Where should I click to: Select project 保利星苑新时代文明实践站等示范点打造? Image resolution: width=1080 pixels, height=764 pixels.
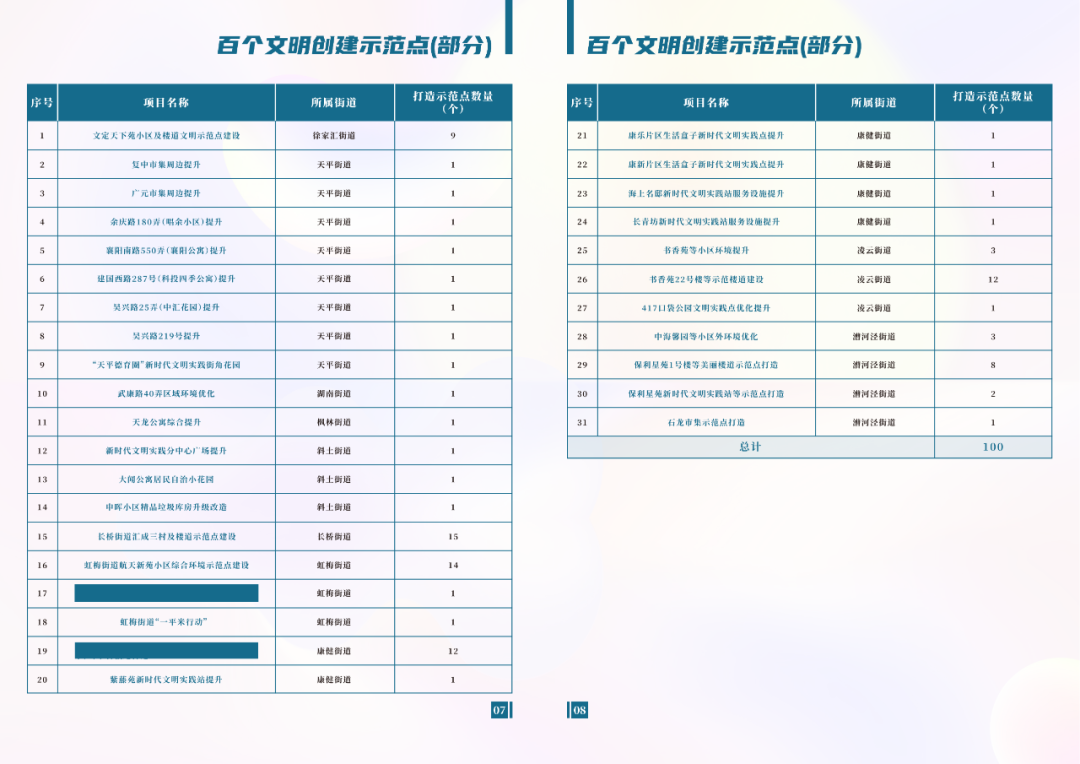pos(706,394)
